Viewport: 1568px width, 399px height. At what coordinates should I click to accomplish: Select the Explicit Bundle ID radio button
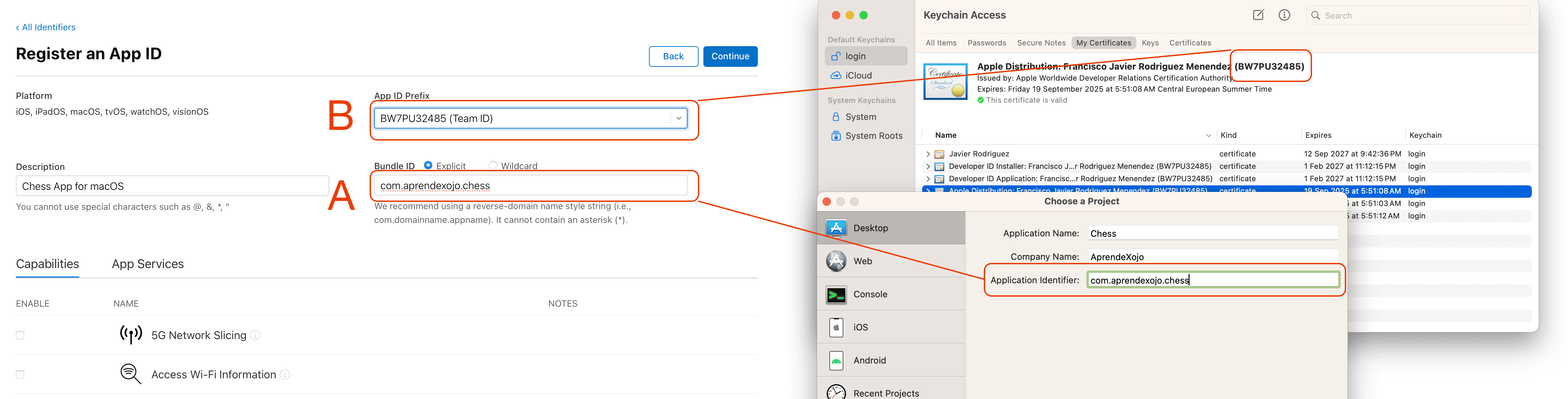click(429, 165)
